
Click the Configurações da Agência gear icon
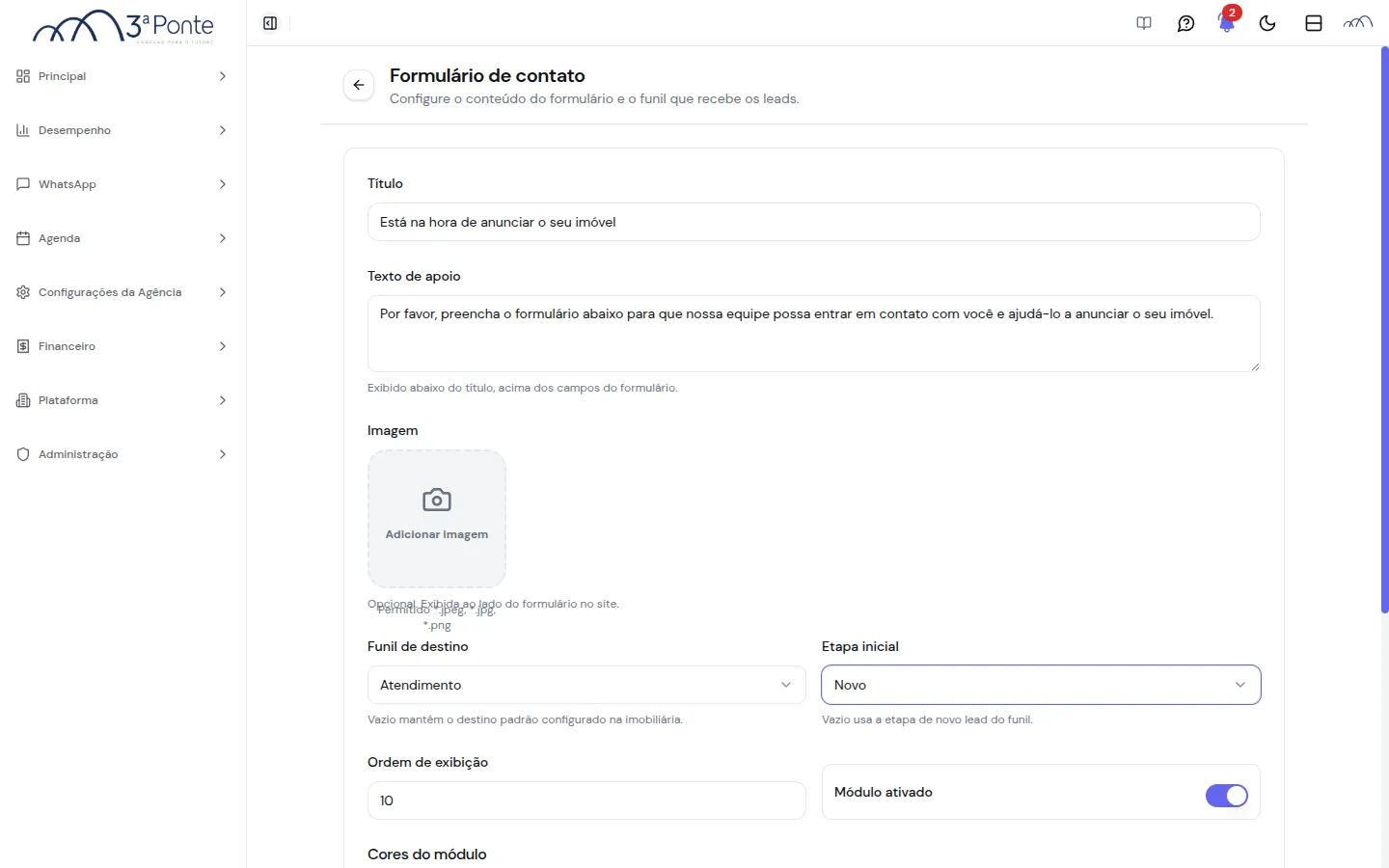tap(23, 292)
